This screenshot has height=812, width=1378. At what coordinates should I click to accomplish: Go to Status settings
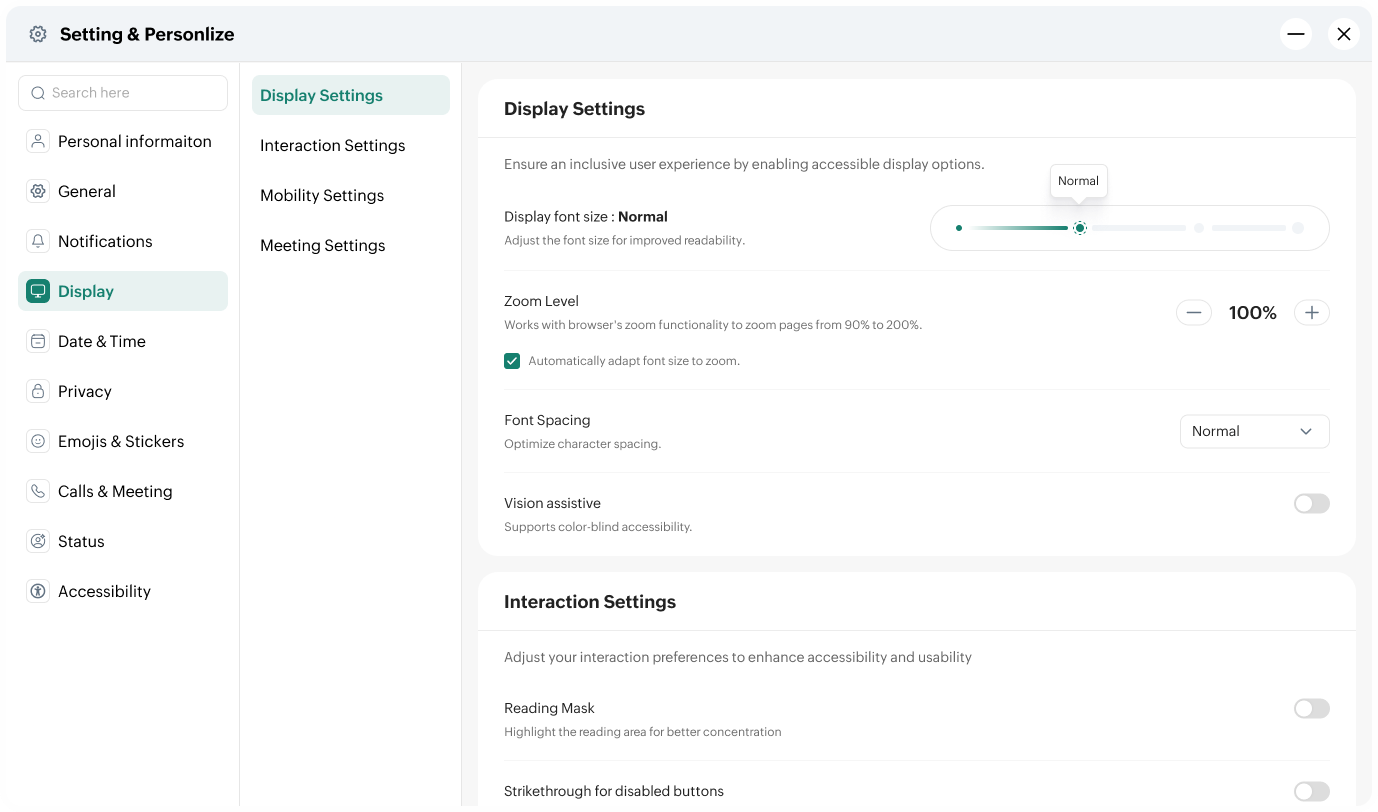(123, 541)
